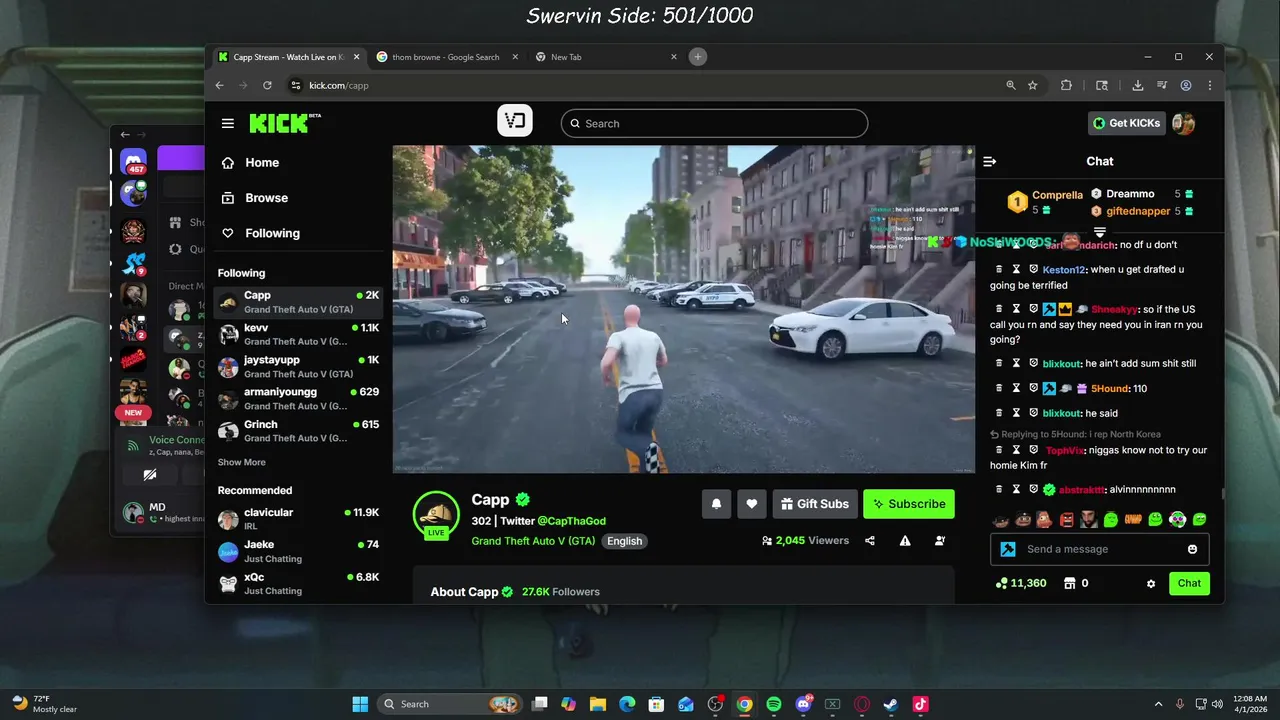Click the Kick search box
Viewport: 1280px width, 720px height.
click(714, 123)
